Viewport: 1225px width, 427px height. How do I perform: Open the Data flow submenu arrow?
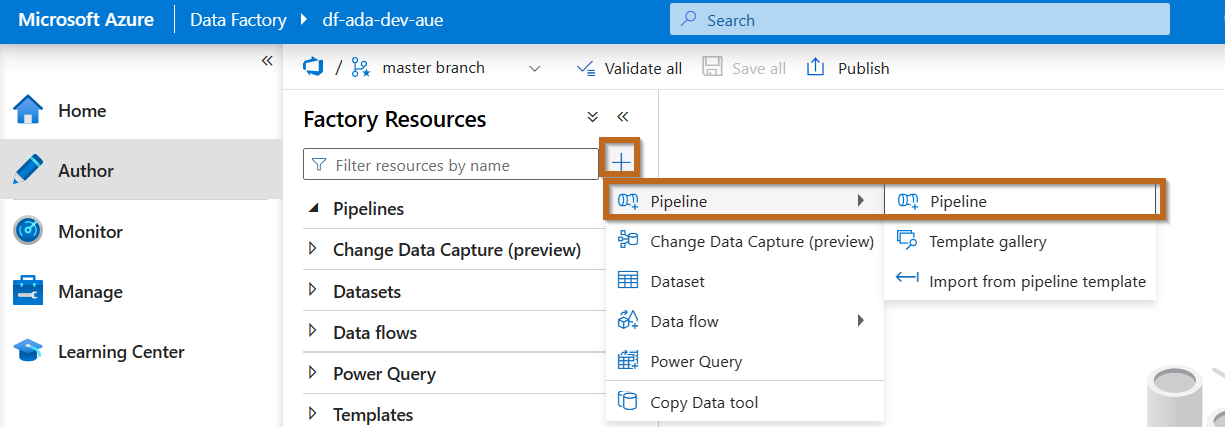point(860,321)
